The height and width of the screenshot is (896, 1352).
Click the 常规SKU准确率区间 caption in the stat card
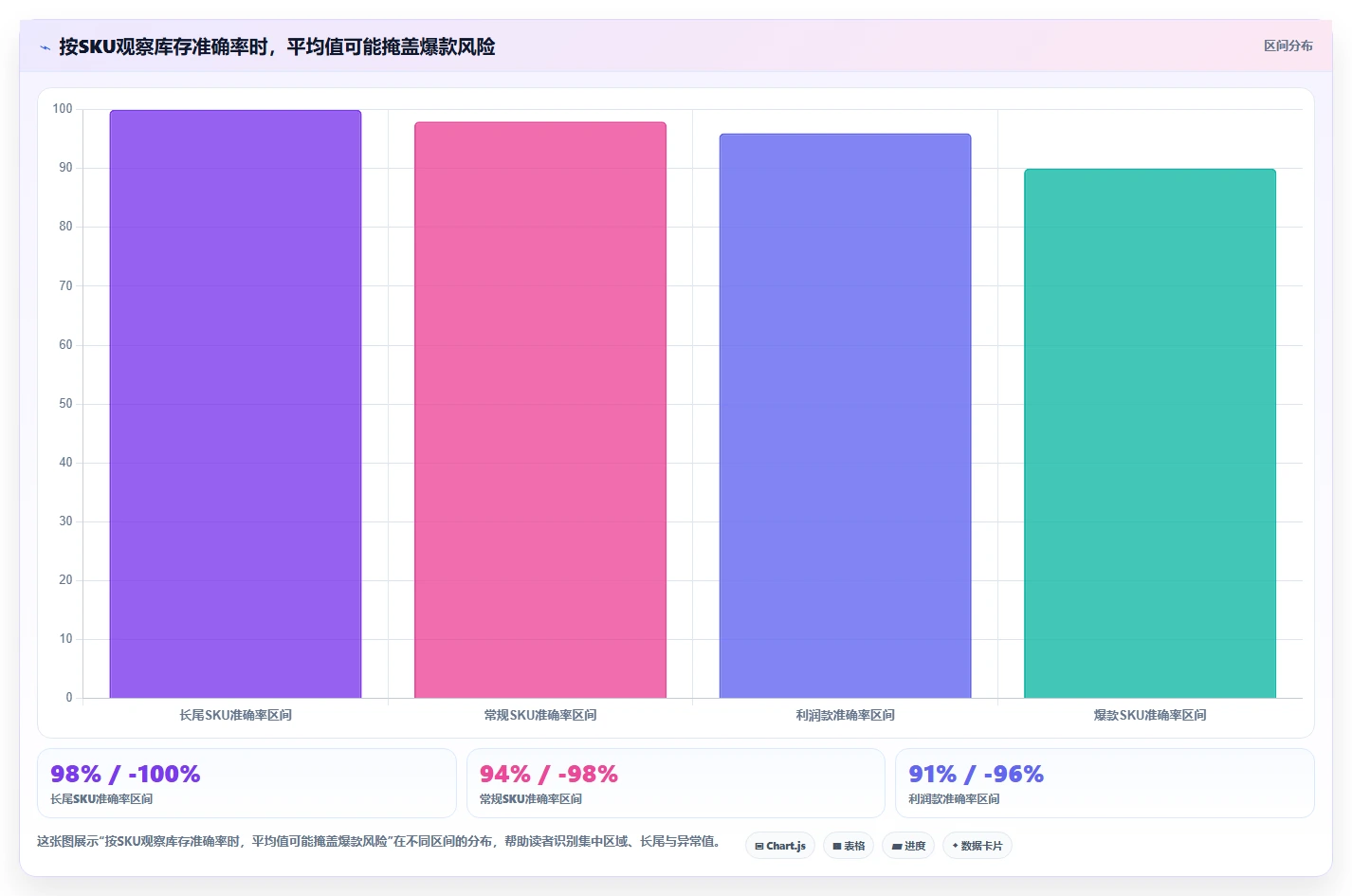[531, 799]
